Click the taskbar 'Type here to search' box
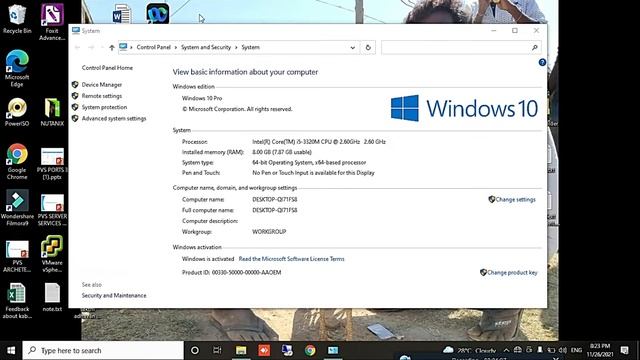Screen dimensions: 640x360 103,350
